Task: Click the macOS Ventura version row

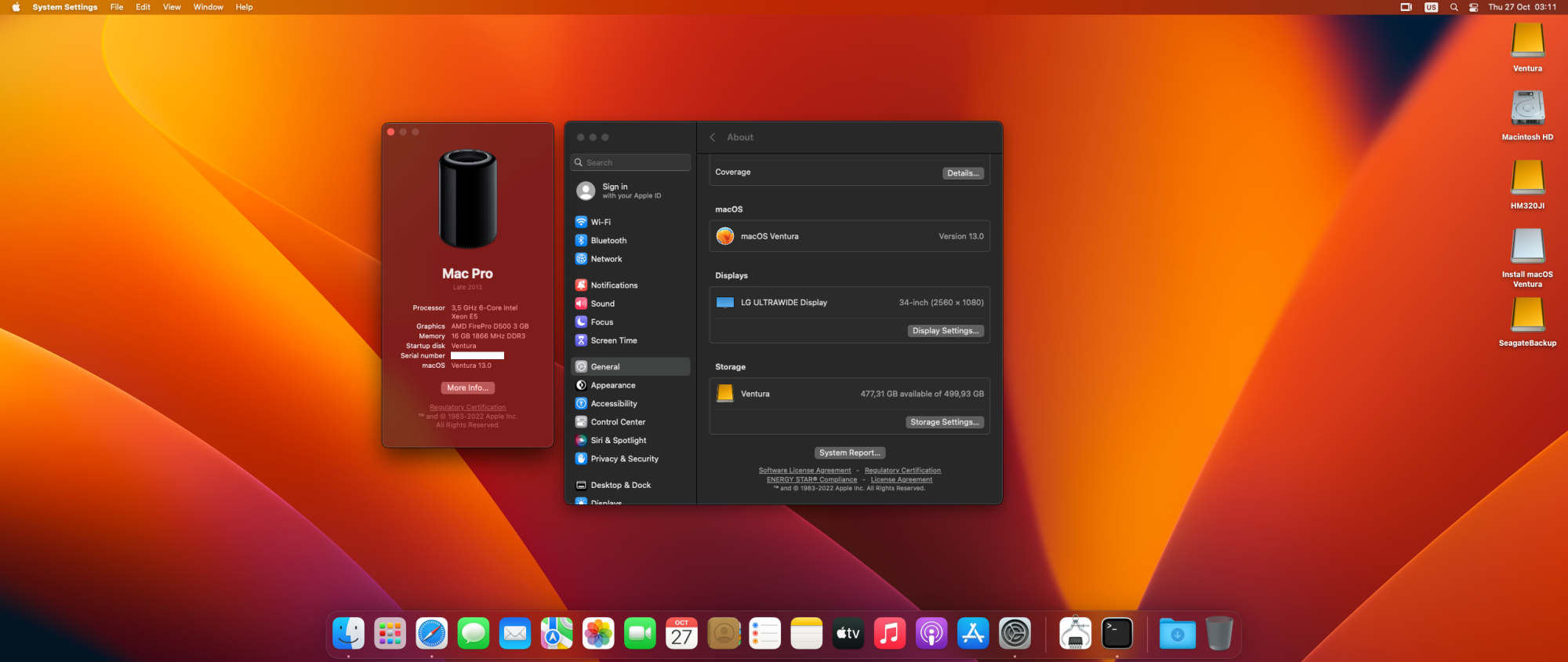Action: pos(850,236)
